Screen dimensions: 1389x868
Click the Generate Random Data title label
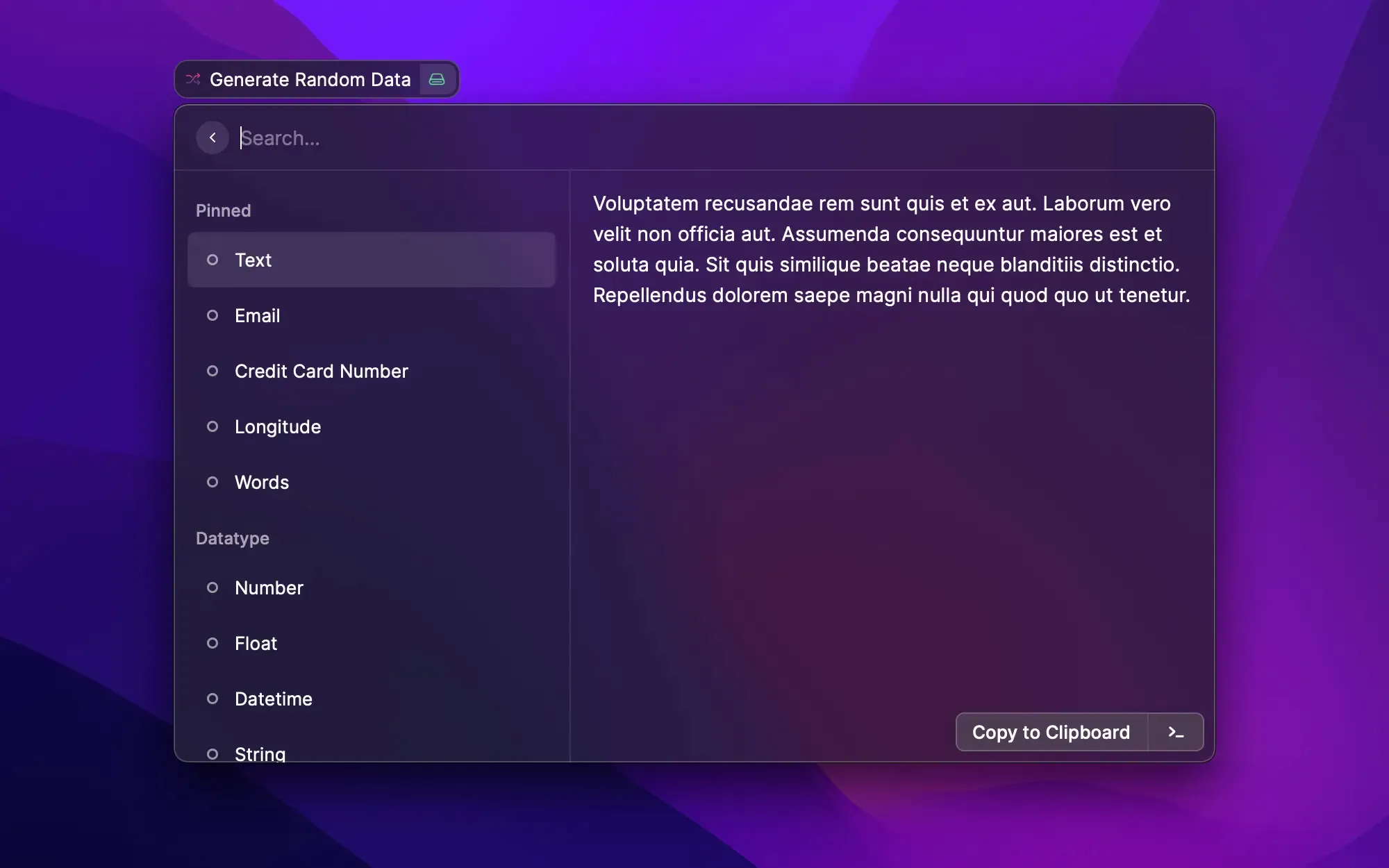click(x=310, y=79)
